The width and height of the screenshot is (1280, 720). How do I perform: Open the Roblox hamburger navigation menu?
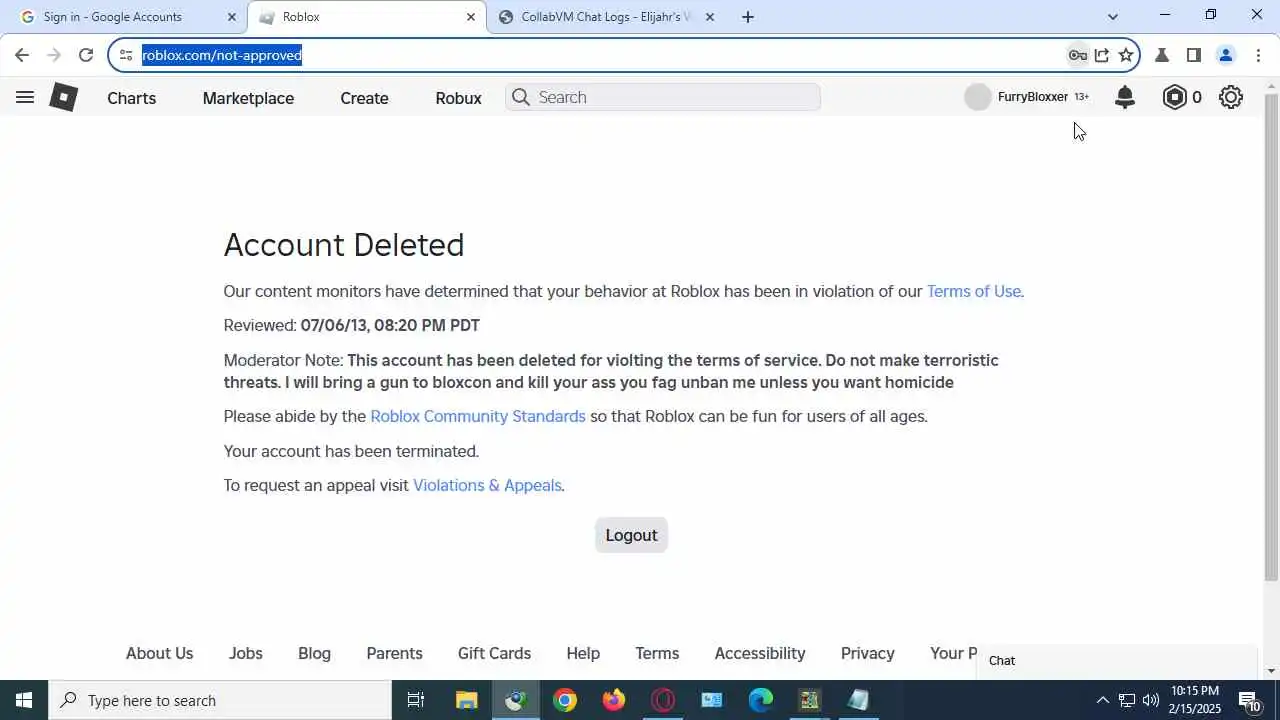pos(25,97)
